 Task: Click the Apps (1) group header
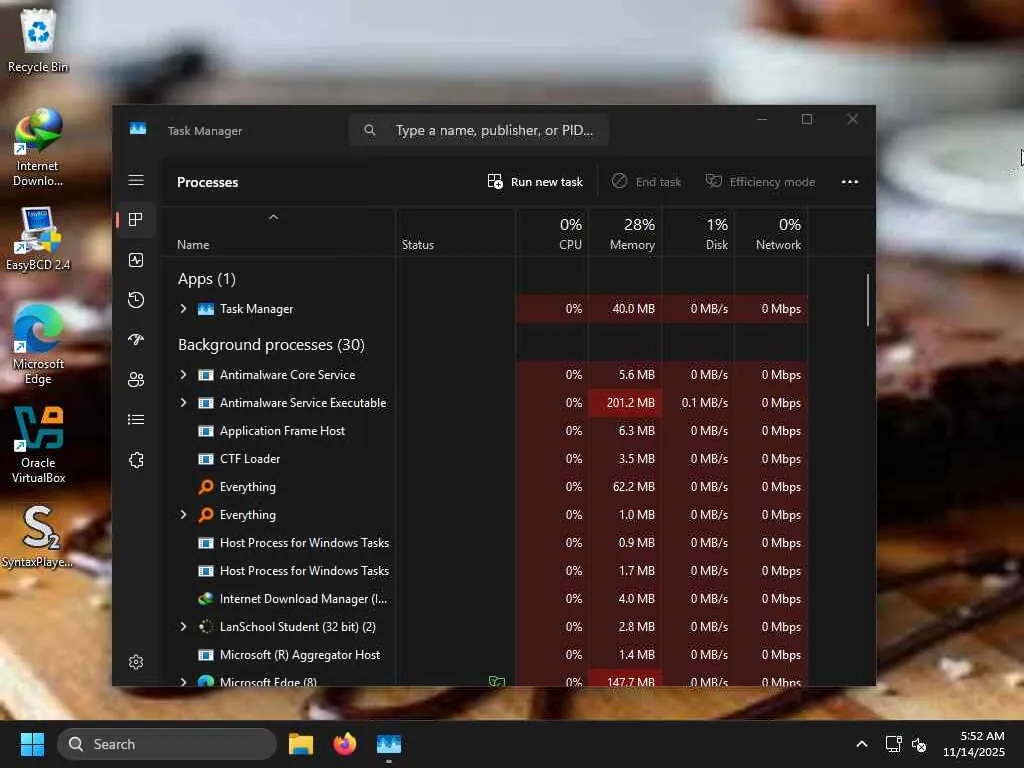206,280
